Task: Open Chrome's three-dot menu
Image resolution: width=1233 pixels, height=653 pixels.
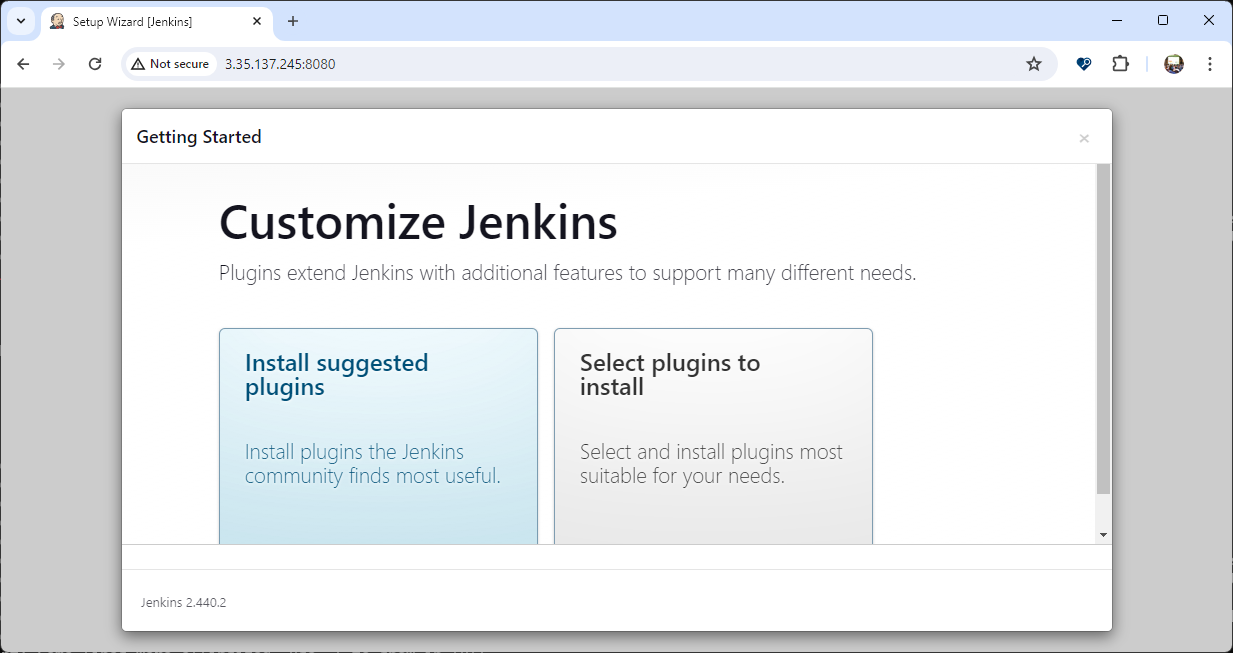Action: point(1210,64)
